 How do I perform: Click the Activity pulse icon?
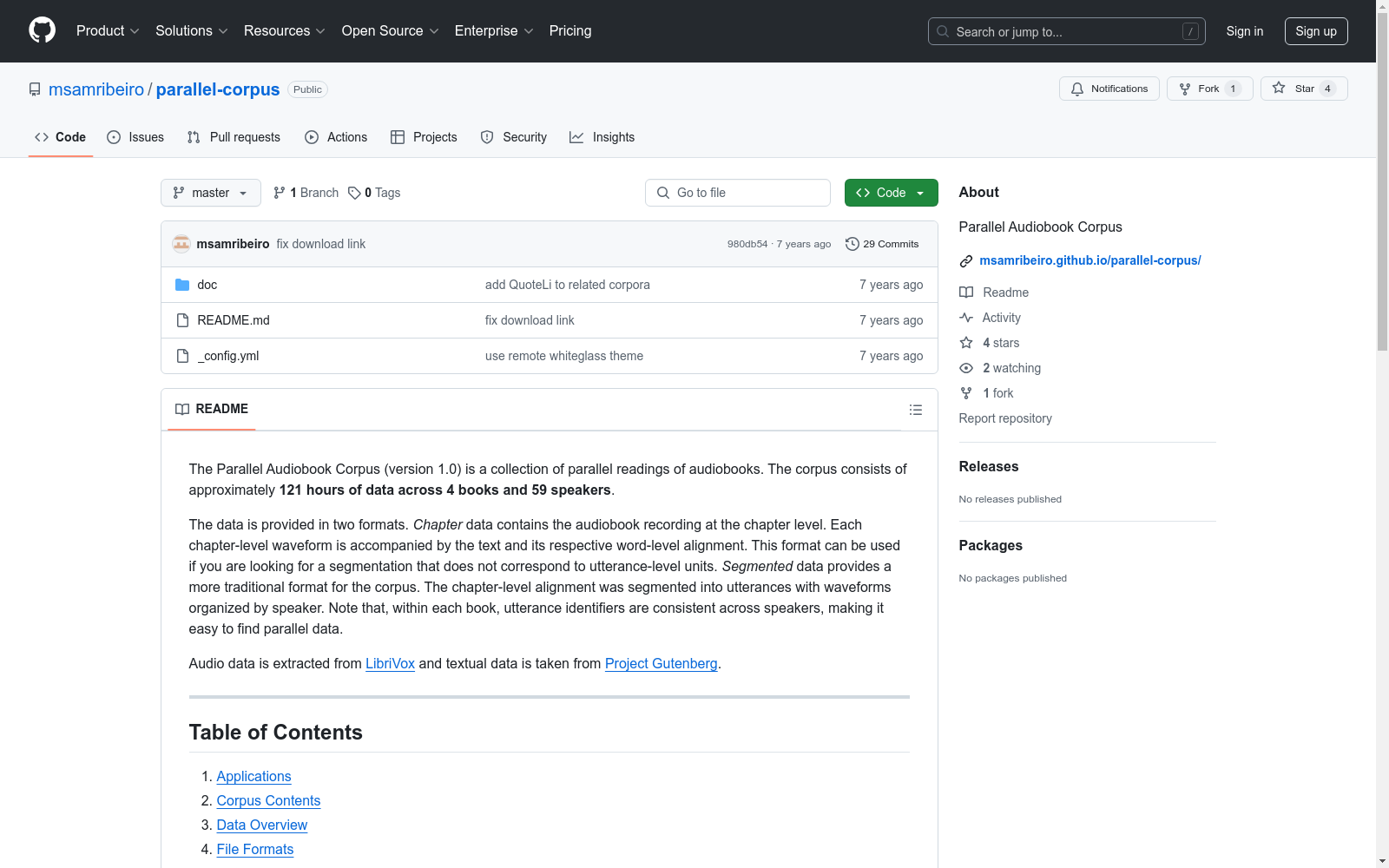966,318
